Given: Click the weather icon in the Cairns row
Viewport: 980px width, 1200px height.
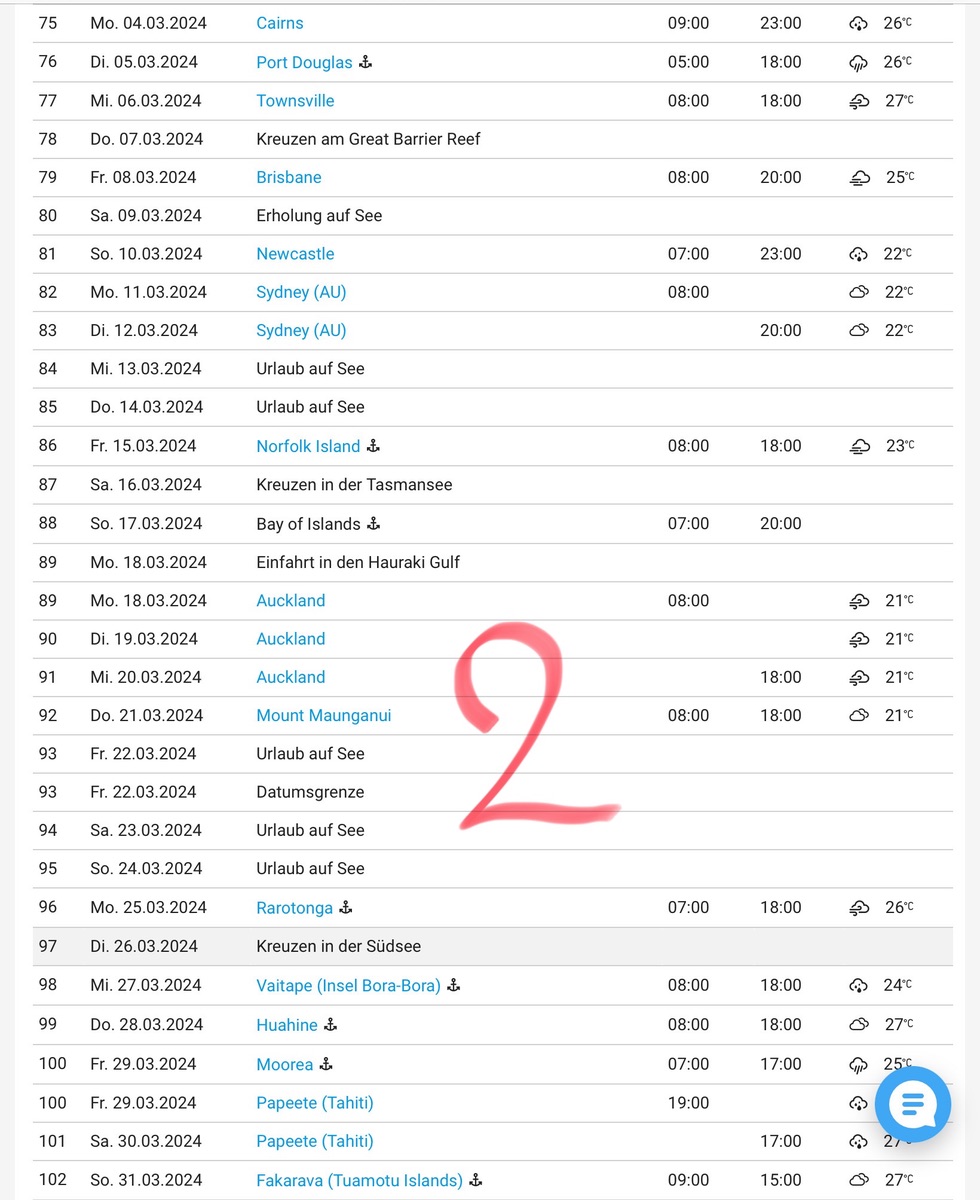Looking at the screenshot, I should pyautogui.click(x=858, y=23).
